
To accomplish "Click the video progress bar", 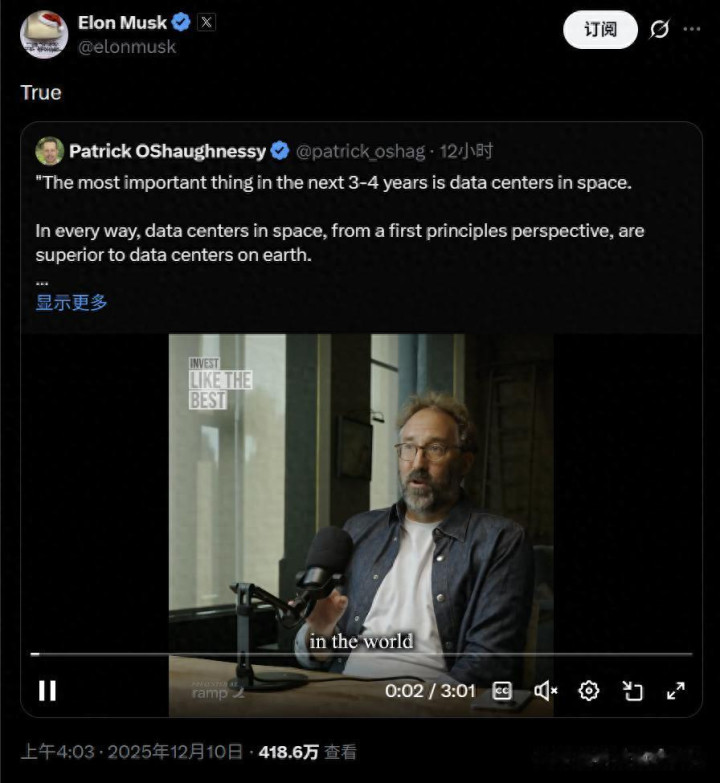I will coord(360,654).
